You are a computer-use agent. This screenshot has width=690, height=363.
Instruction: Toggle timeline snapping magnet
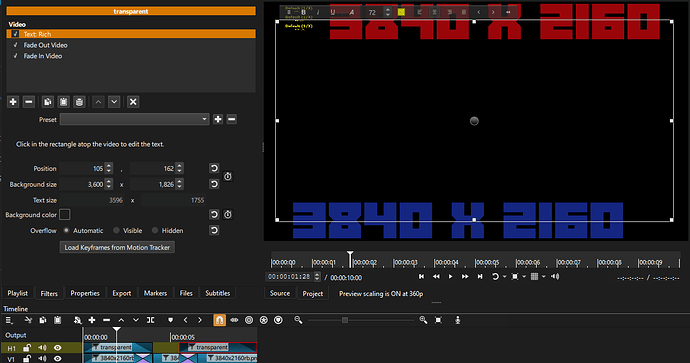[220, 320]
